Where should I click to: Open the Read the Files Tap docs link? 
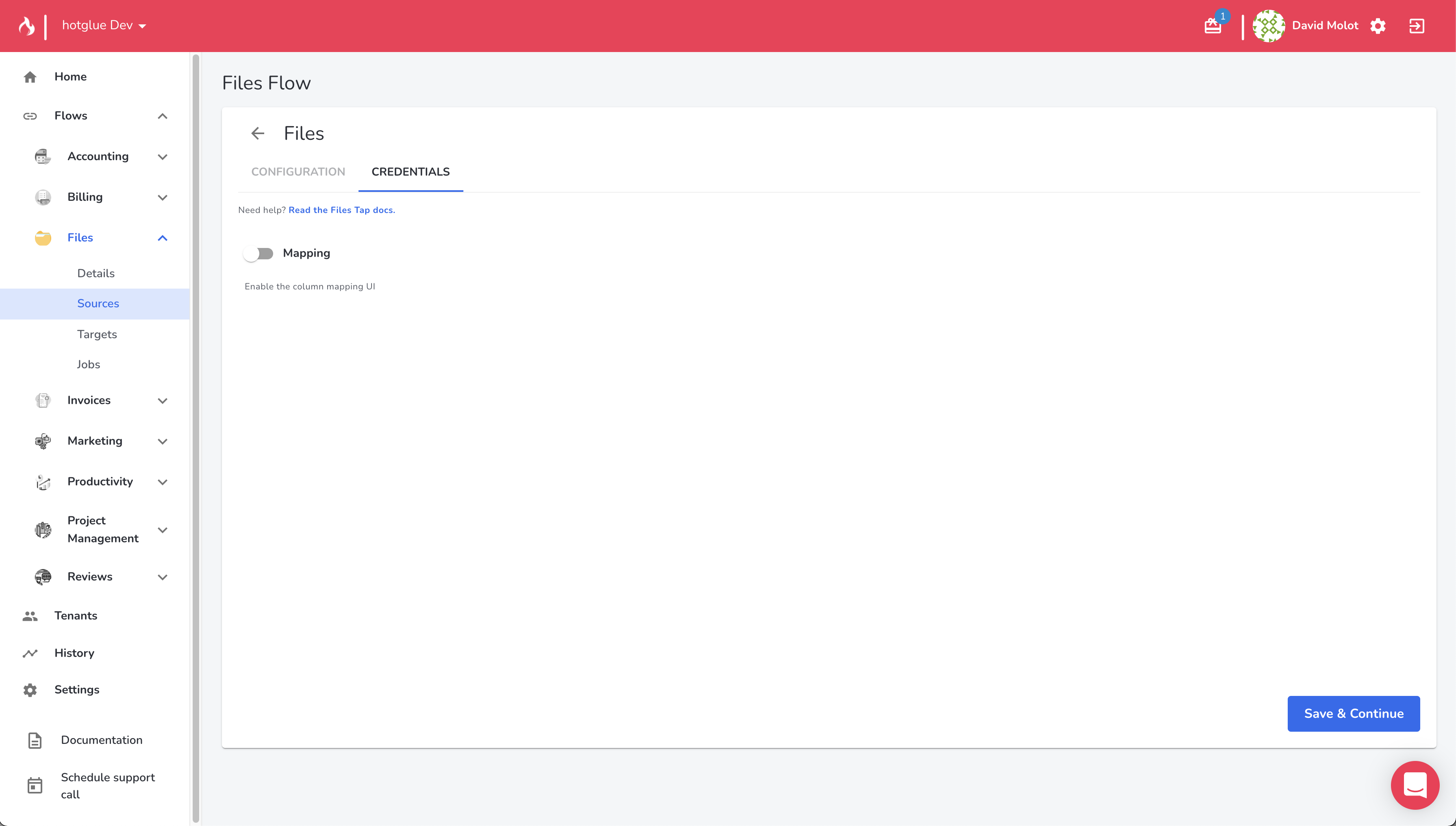pos(341,210)
